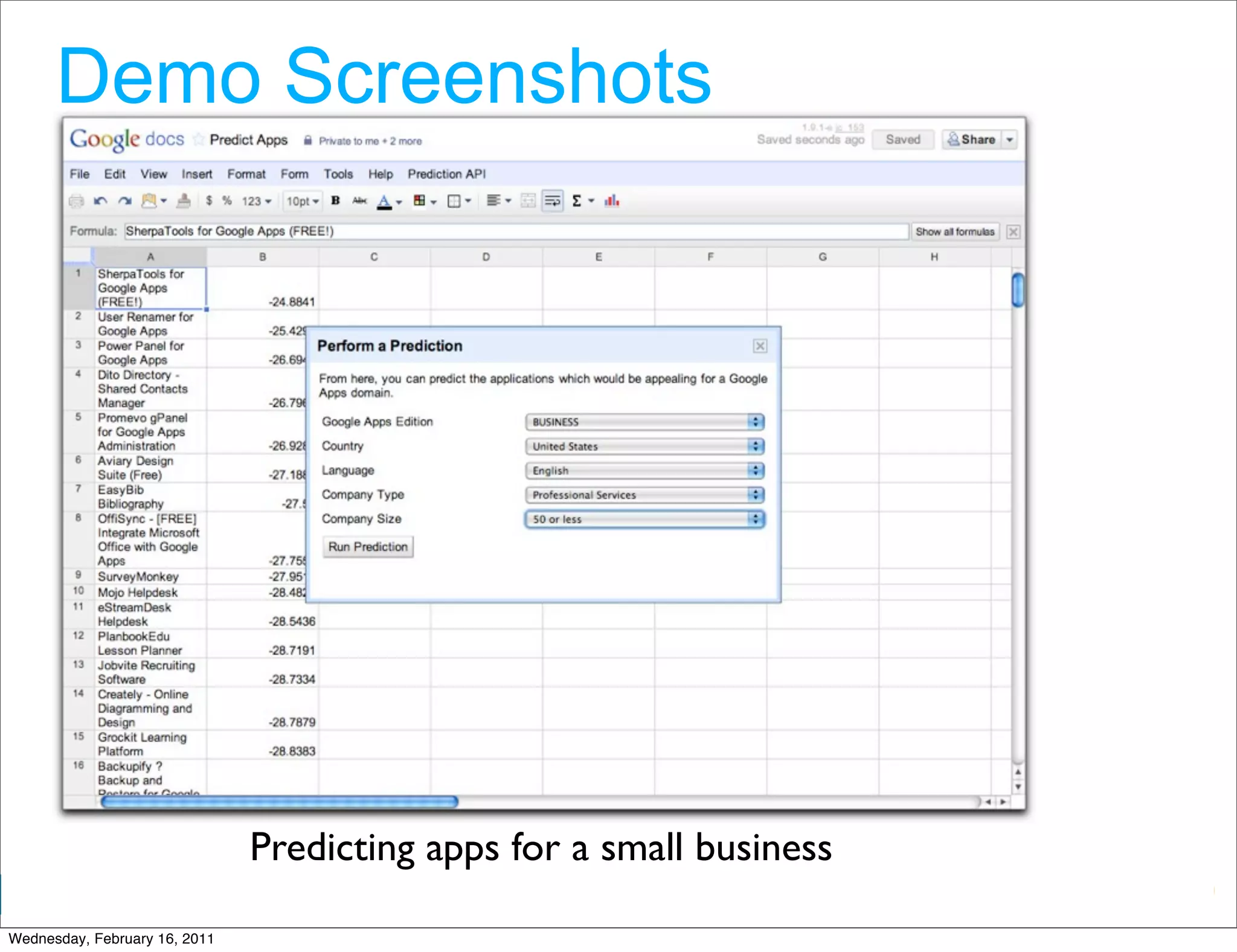
Task: Click the redo arrow icon
Action: 124,201
